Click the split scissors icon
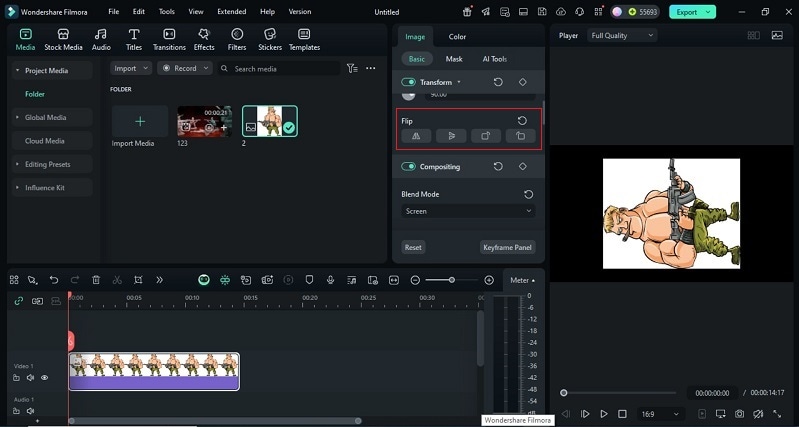 click(x=117, y=280)
